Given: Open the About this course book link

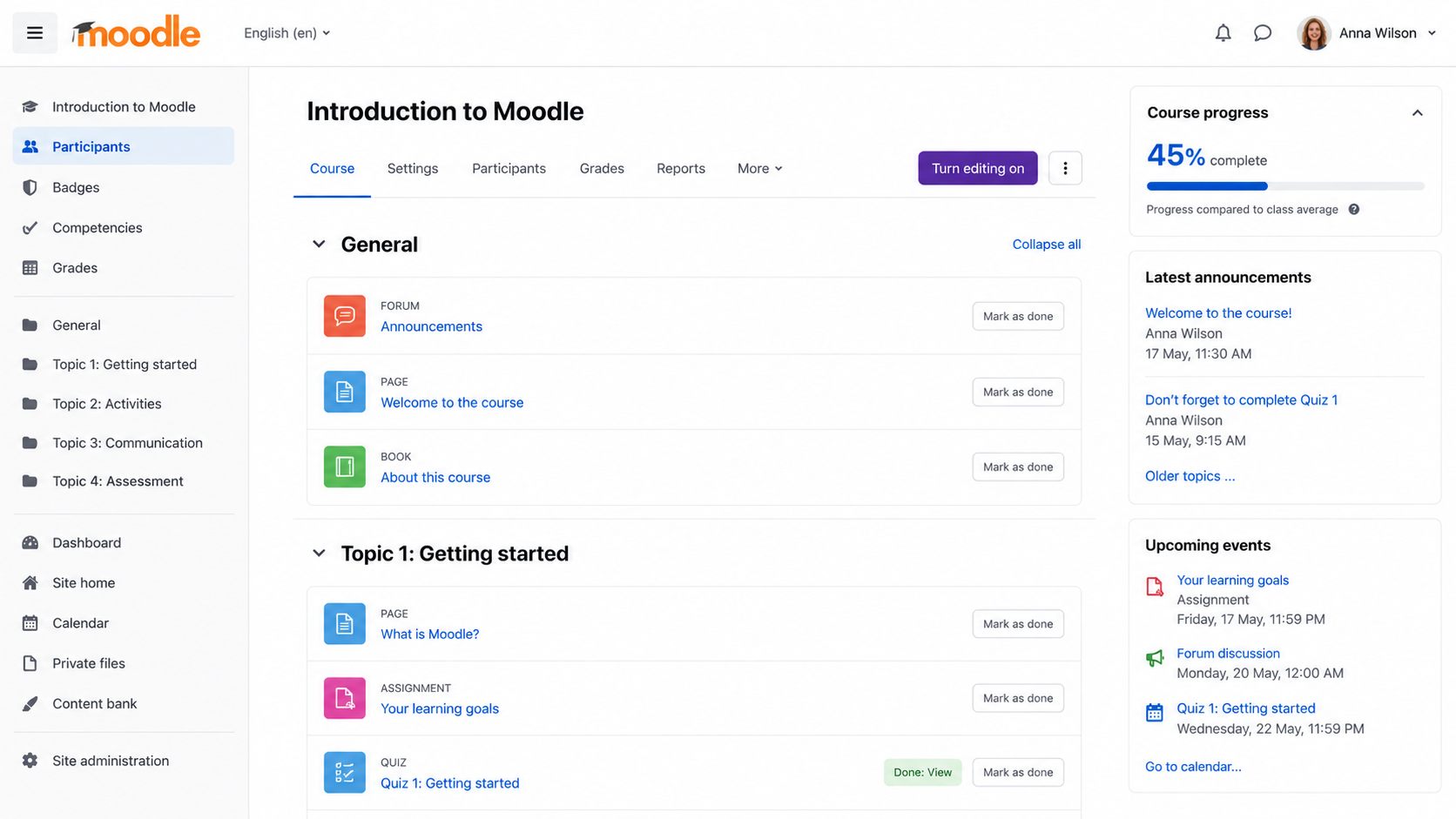Looking at the screenshot, I should (x=435, y=477).
